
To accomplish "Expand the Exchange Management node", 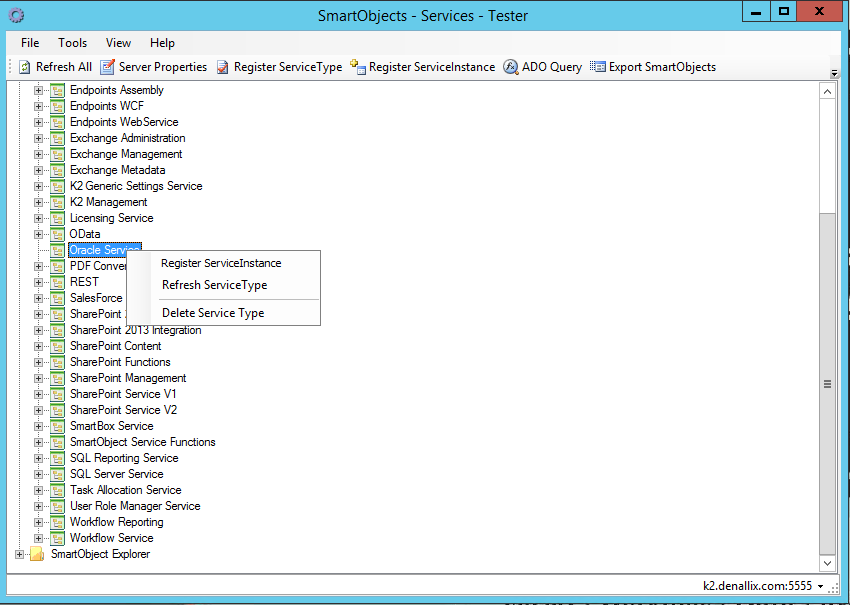I will coord(38,155).
